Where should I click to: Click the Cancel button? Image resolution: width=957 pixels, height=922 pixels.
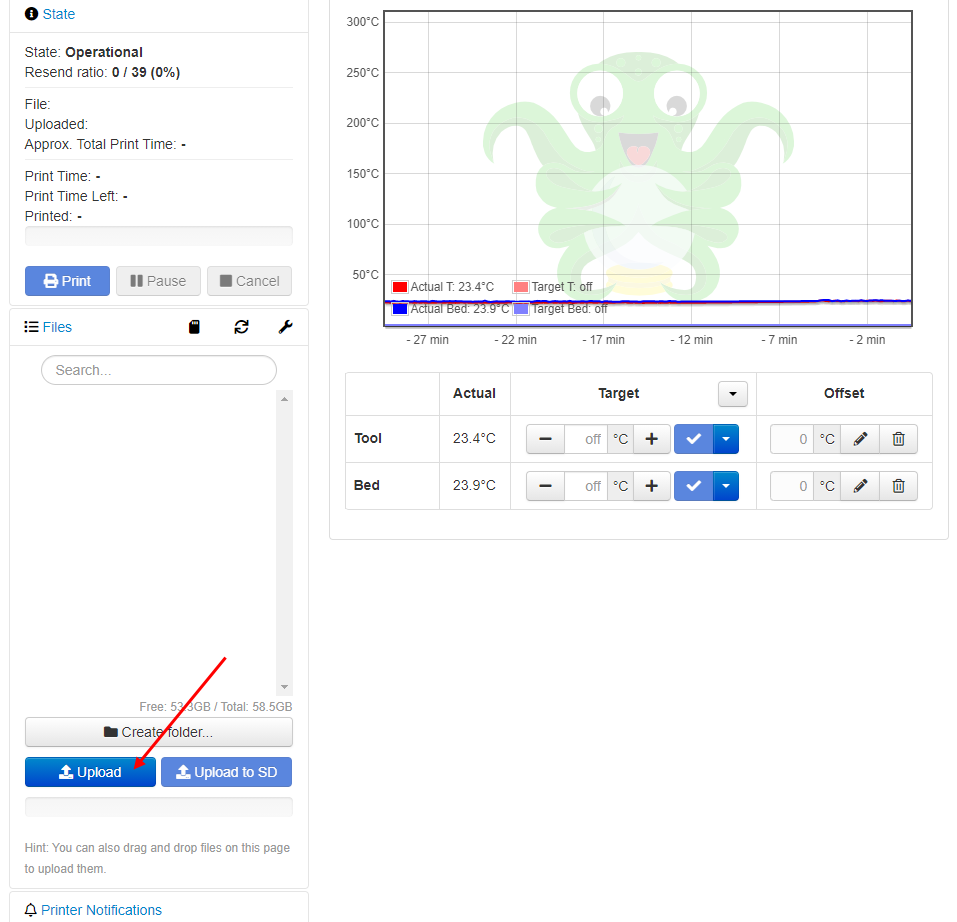coord(249,281)
